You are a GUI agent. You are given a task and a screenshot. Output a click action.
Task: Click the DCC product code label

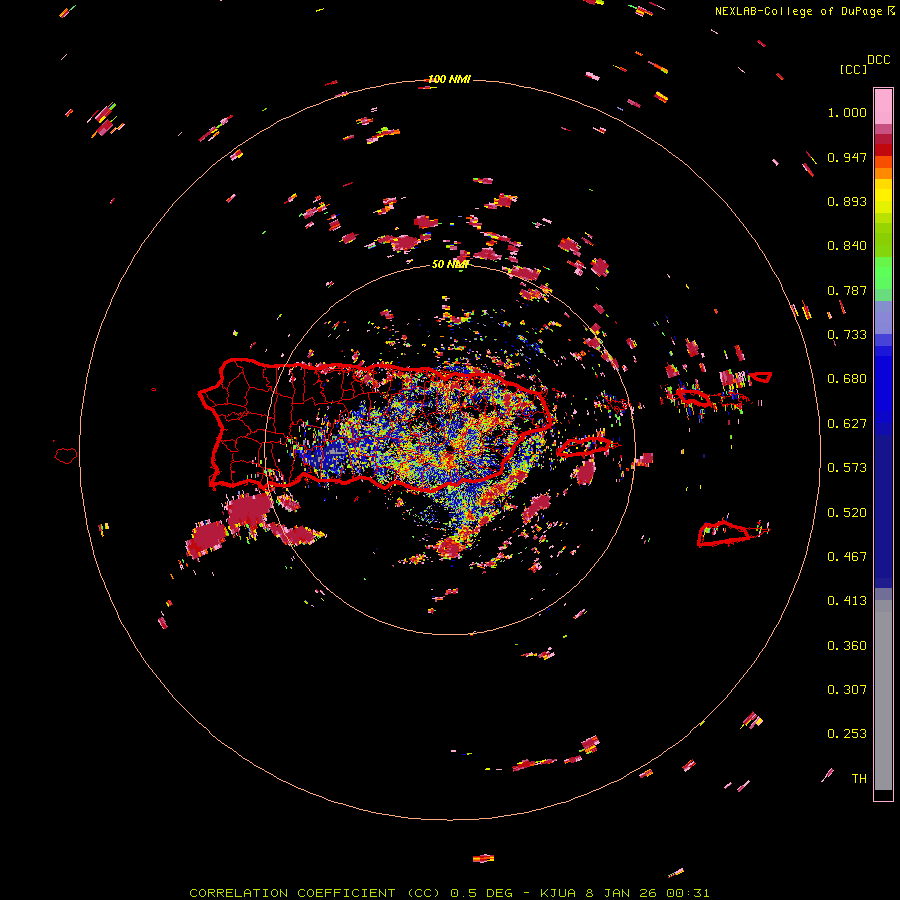pos(879,60)
